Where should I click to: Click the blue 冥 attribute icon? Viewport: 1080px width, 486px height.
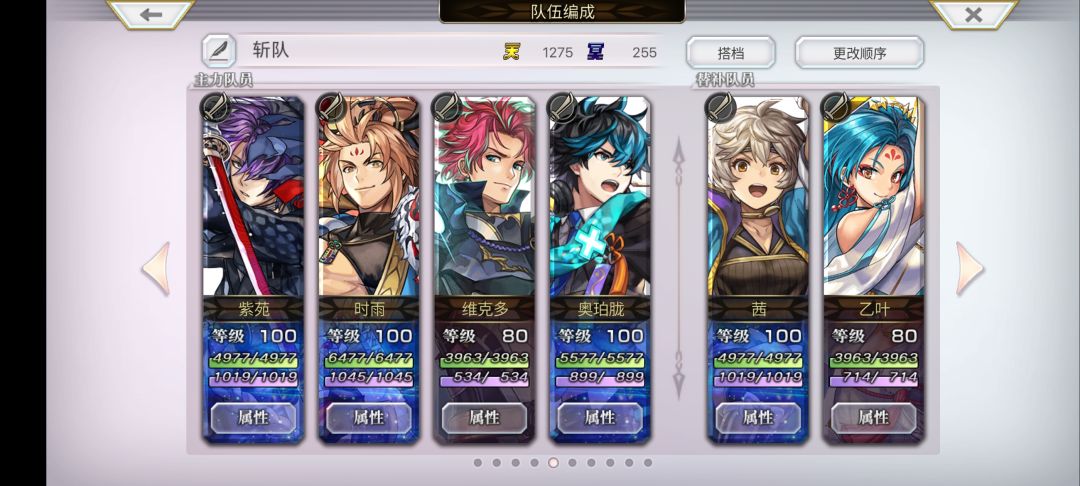(x=595, y=52)
